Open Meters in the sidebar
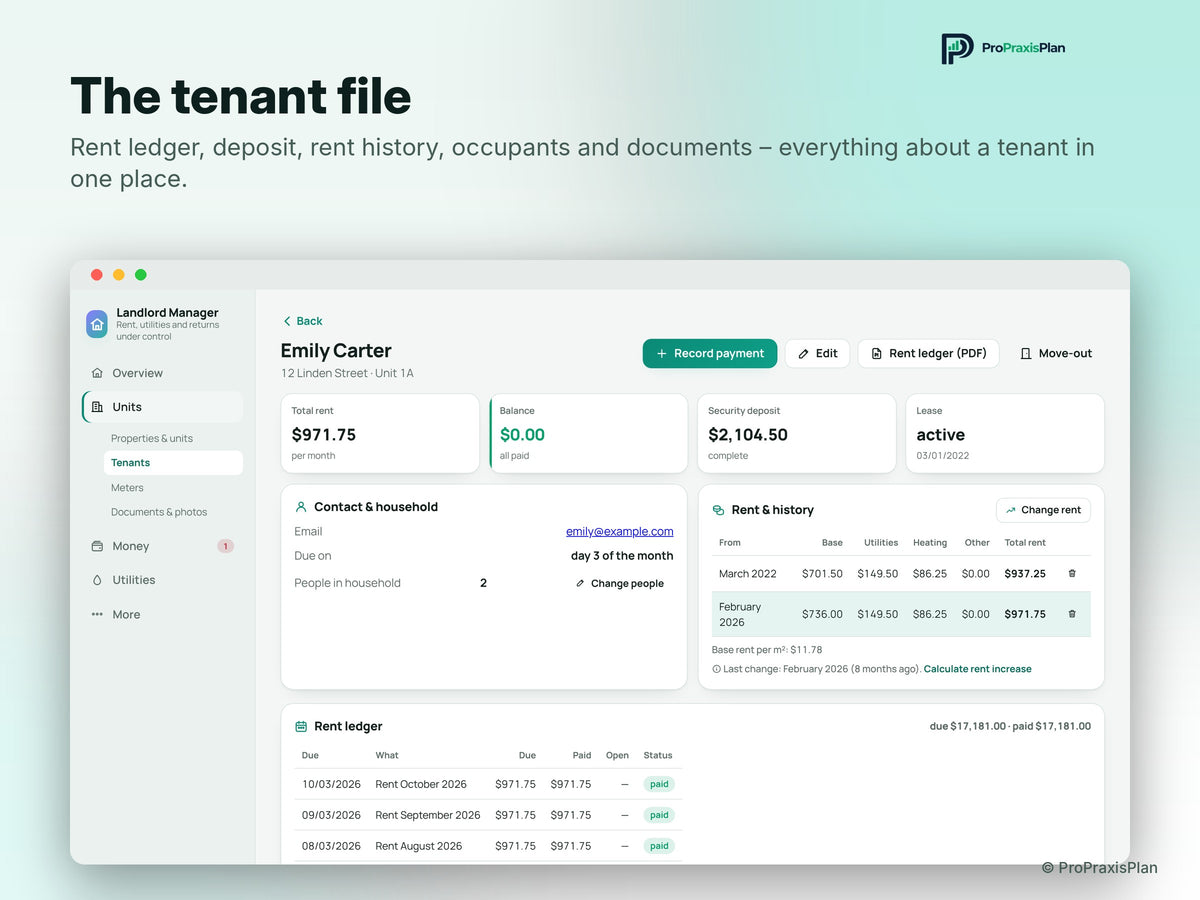This screenshot has height=900, width=1200. 127,488
